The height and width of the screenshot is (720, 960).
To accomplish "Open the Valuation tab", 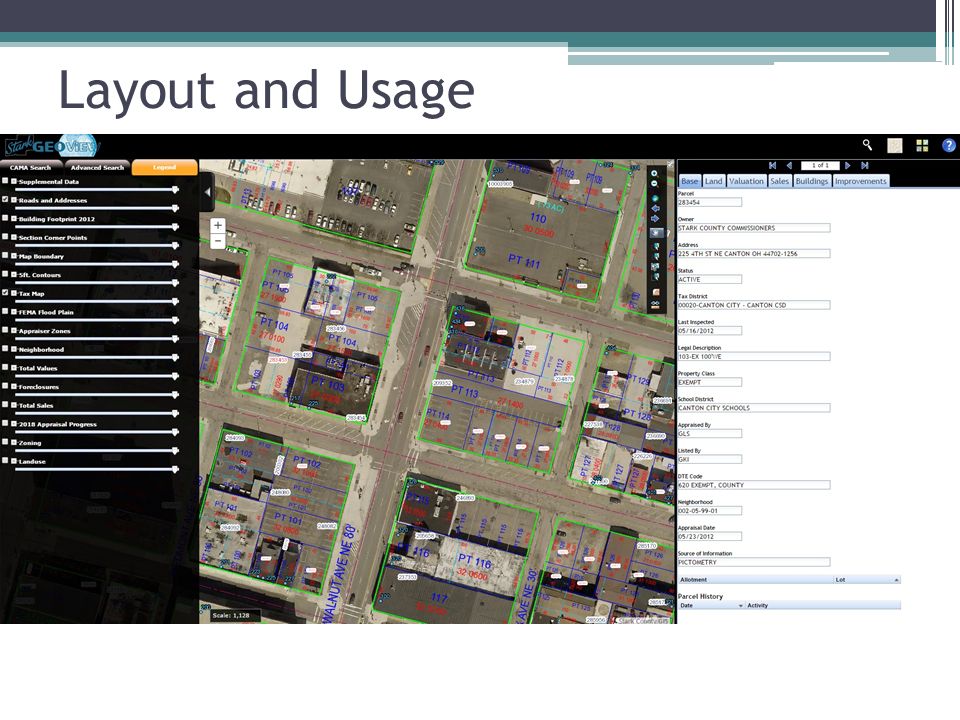I will tap(746, 181).
